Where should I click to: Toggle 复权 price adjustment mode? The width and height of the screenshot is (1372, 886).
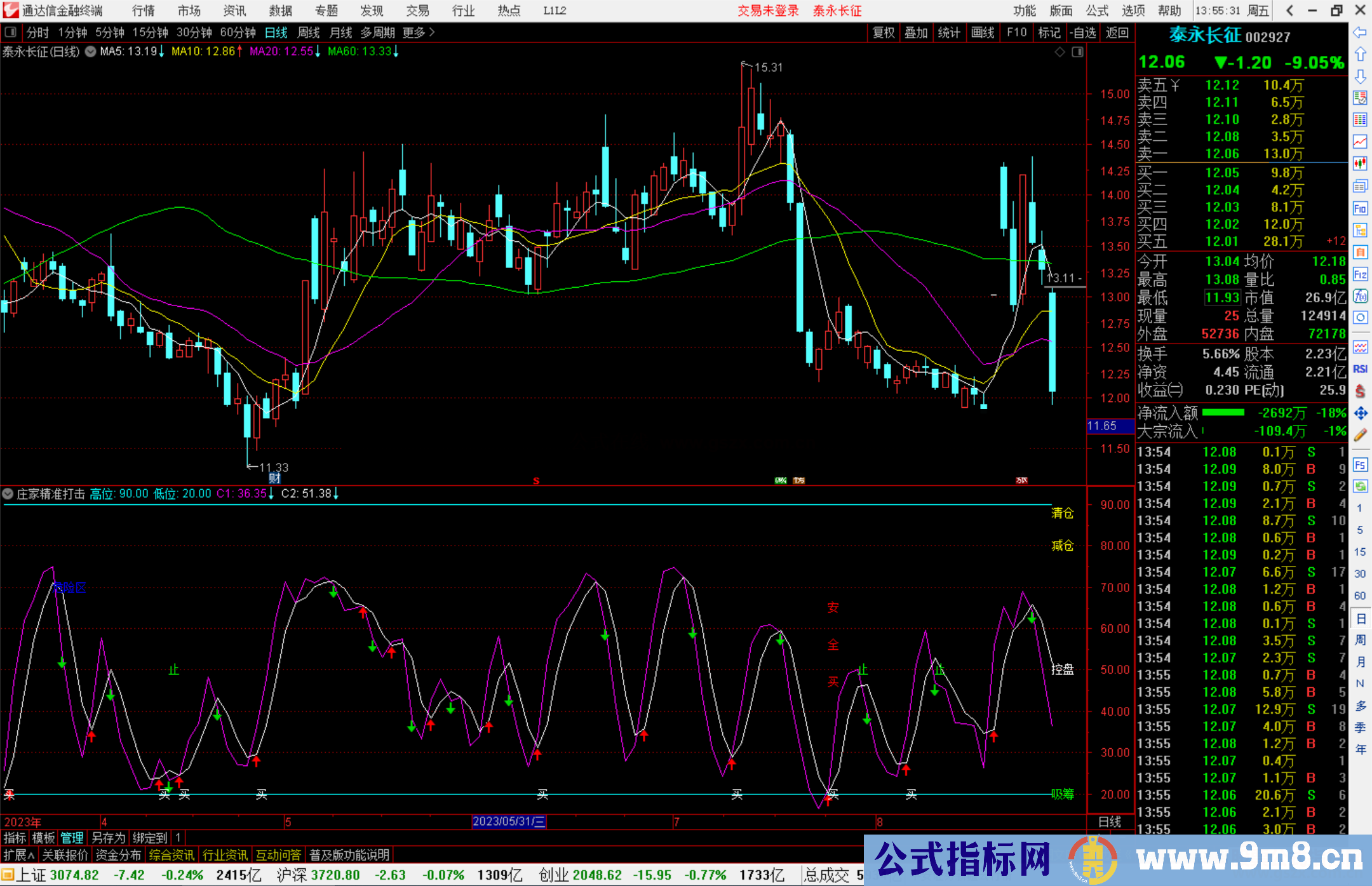pos(883,32)
